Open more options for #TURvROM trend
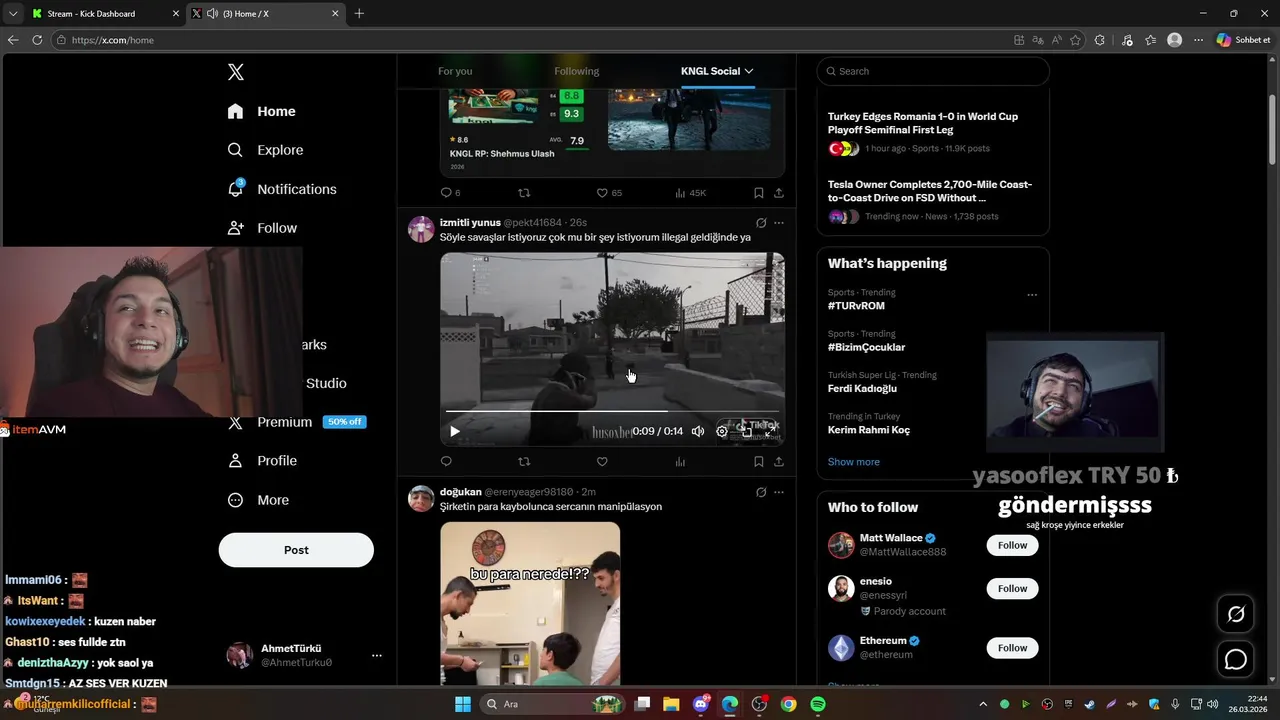 pyautogui.click(x=1032, y=295)
